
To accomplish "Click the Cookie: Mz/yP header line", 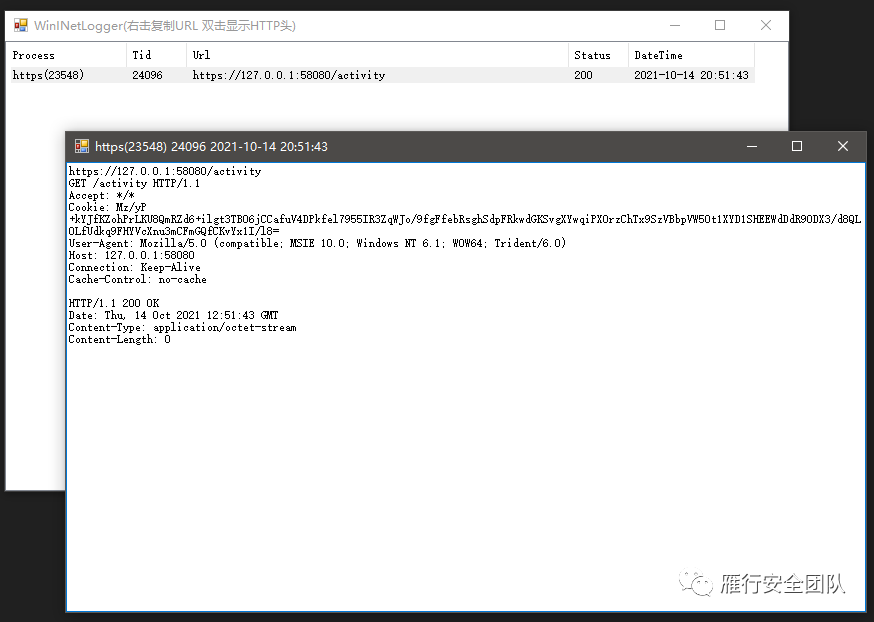I will point(107,207).
